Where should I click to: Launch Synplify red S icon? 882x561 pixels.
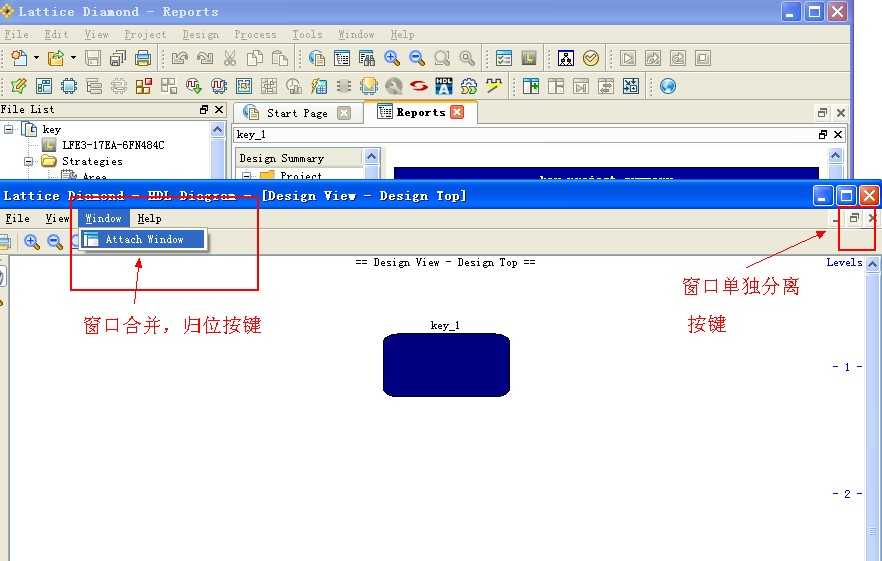click(x=419, y=86)
